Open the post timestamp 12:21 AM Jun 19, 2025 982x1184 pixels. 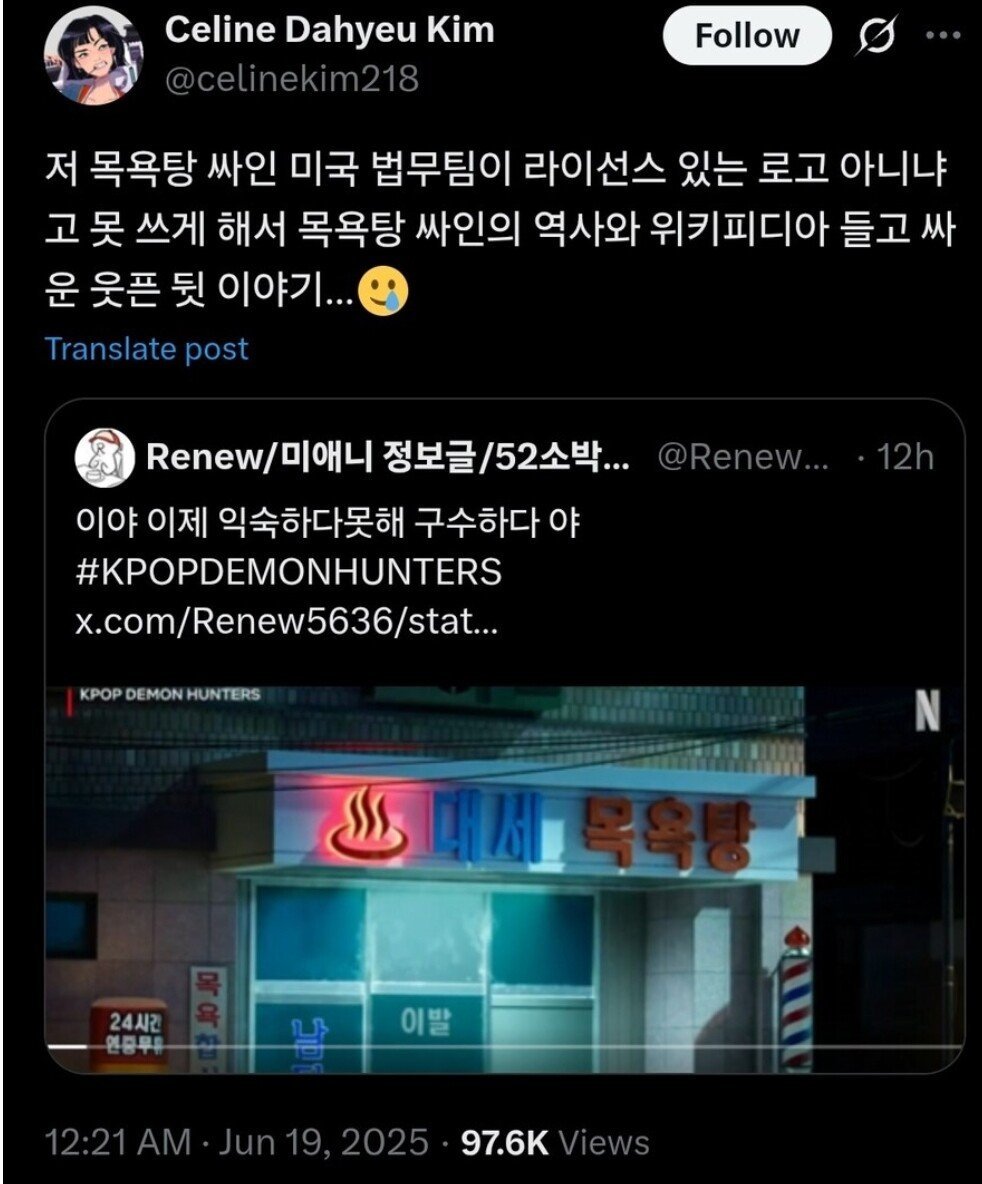(x=236, y=1142)
